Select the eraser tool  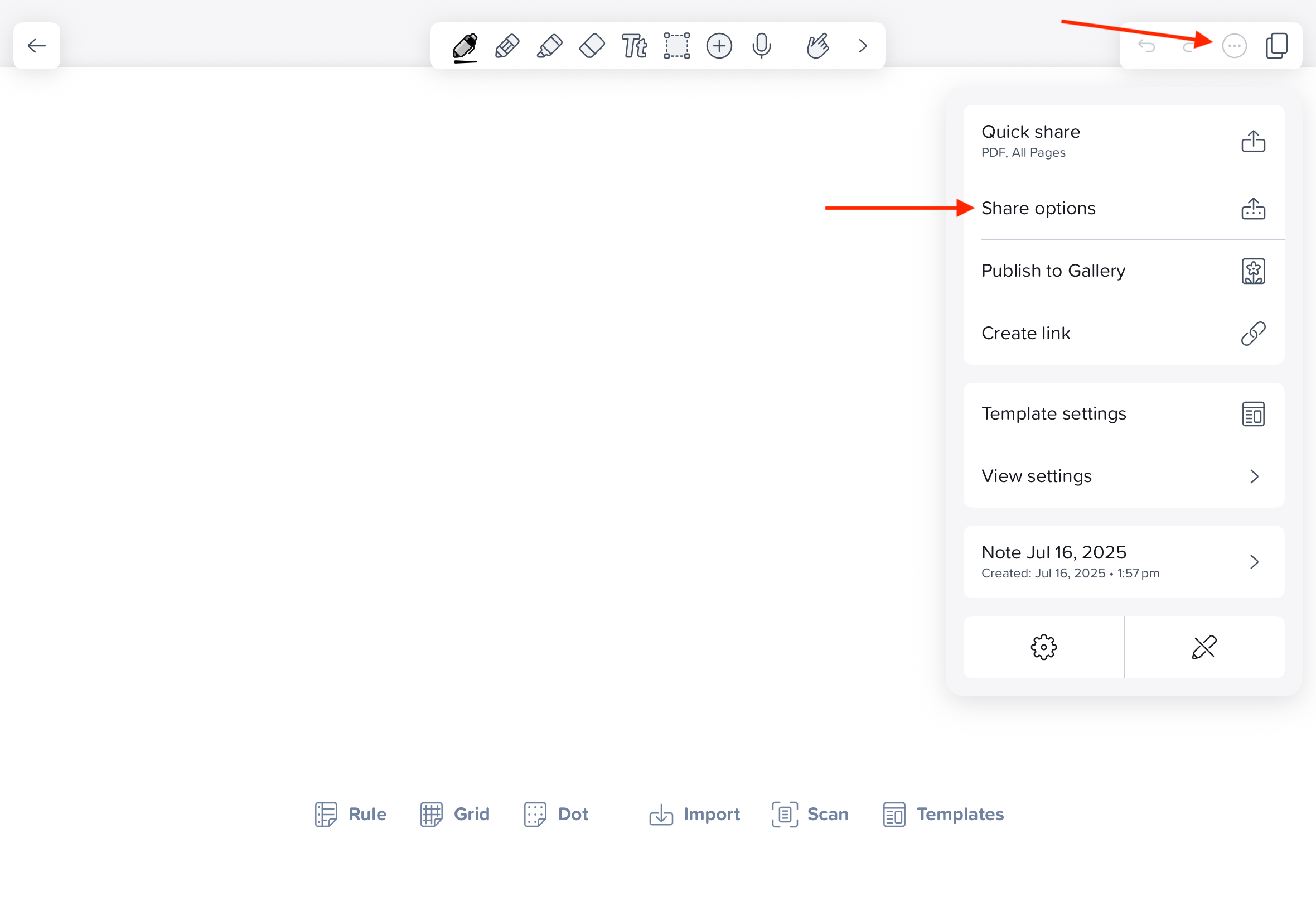(x=592, y=46)
